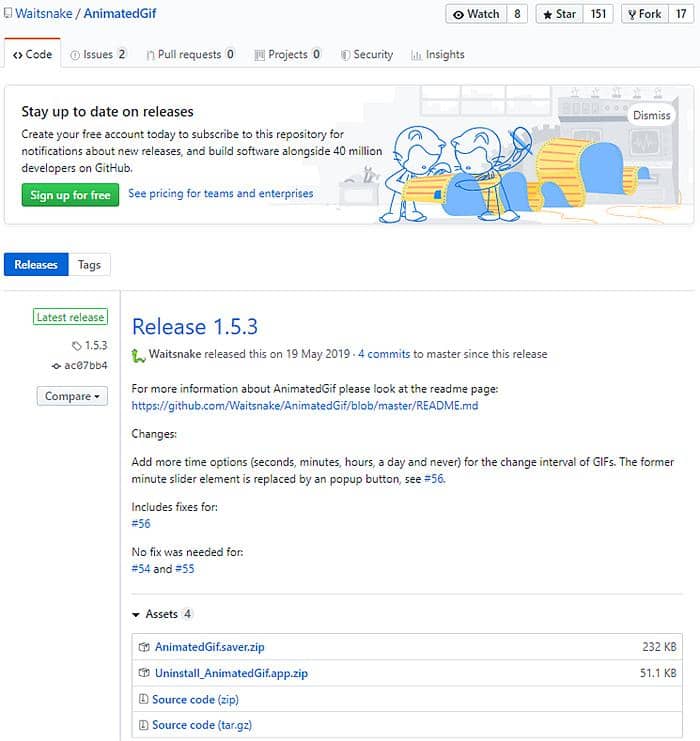
Task: Click the file icon beside Source code (zip)
Action: coord(143,699)
